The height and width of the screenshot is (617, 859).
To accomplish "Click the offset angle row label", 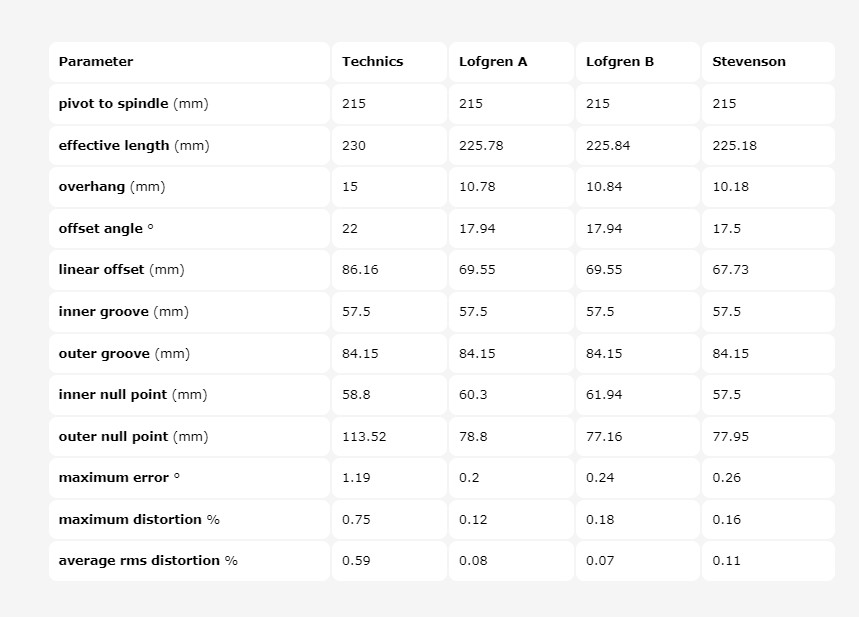I will coord(106,228).
